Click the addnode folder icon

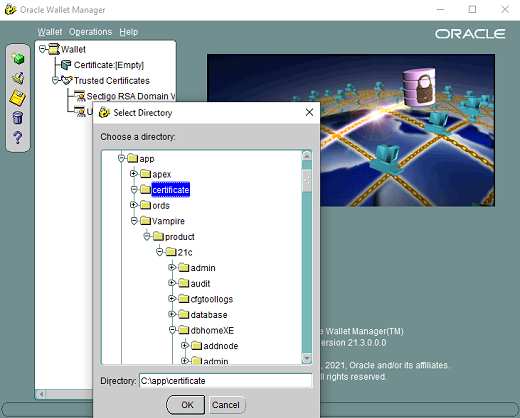coord(197,346)
